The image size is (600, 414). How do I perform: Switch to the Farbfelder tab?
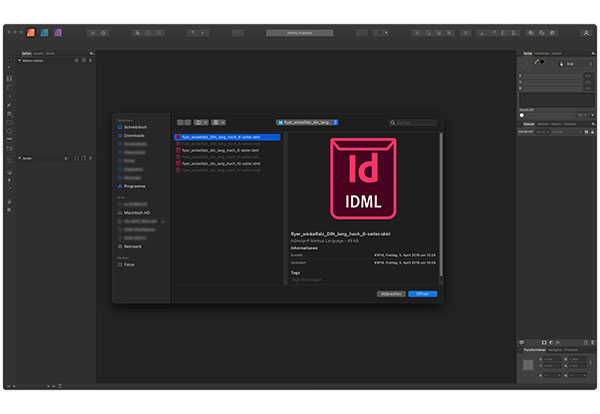(x=541, y=54)
